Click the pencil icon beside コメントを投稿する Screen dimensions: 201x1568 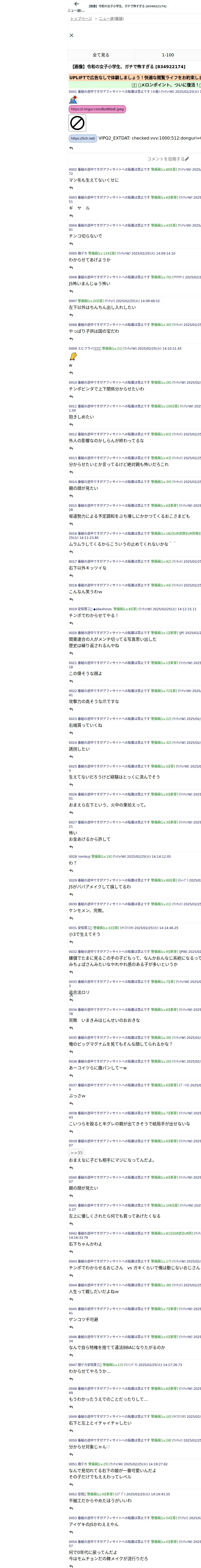click(x=187, y=159)
